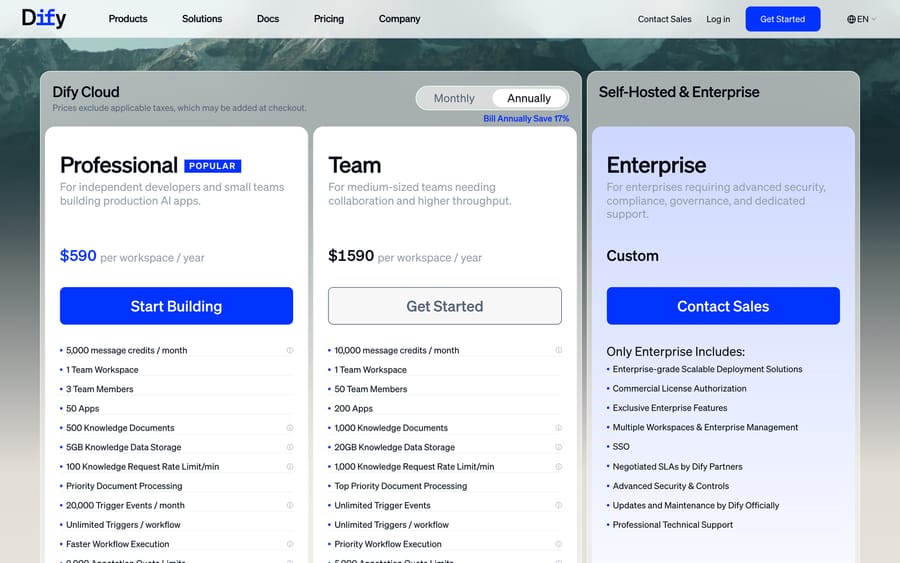Viewport: 900px width, 563px height.
Task: Click 'Negotiated SLAs by Dify Partners'
Action: pos(677,467)
